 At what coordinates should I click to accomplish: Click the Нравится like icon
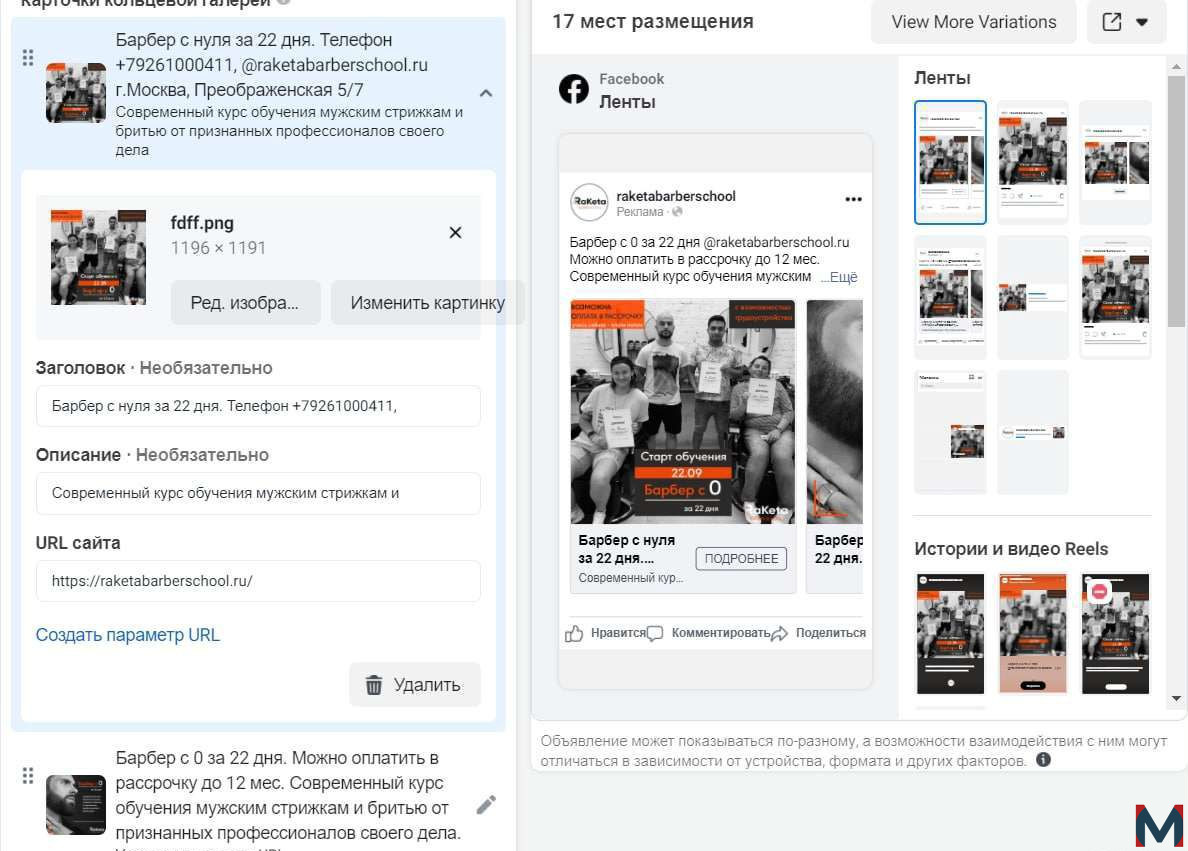574,634
